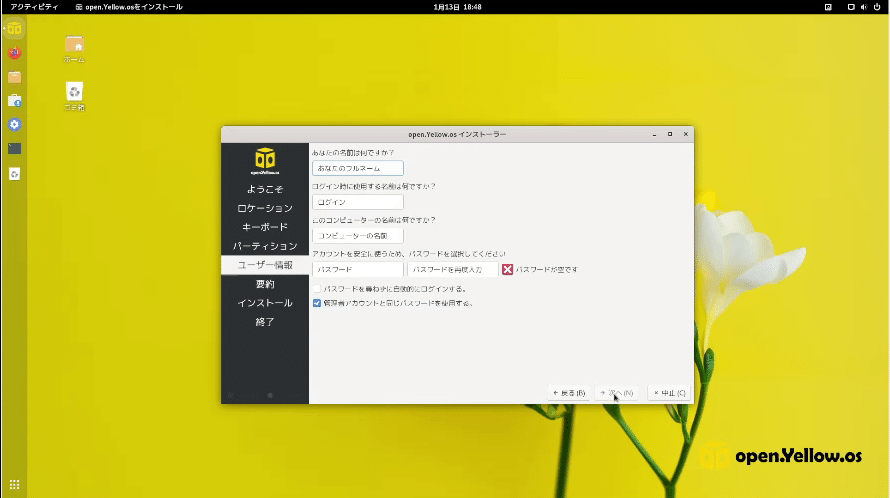Open Settings gear icon in dock
Image resolution: width=890 pixels, height=498 pixels.
[14, 124]
